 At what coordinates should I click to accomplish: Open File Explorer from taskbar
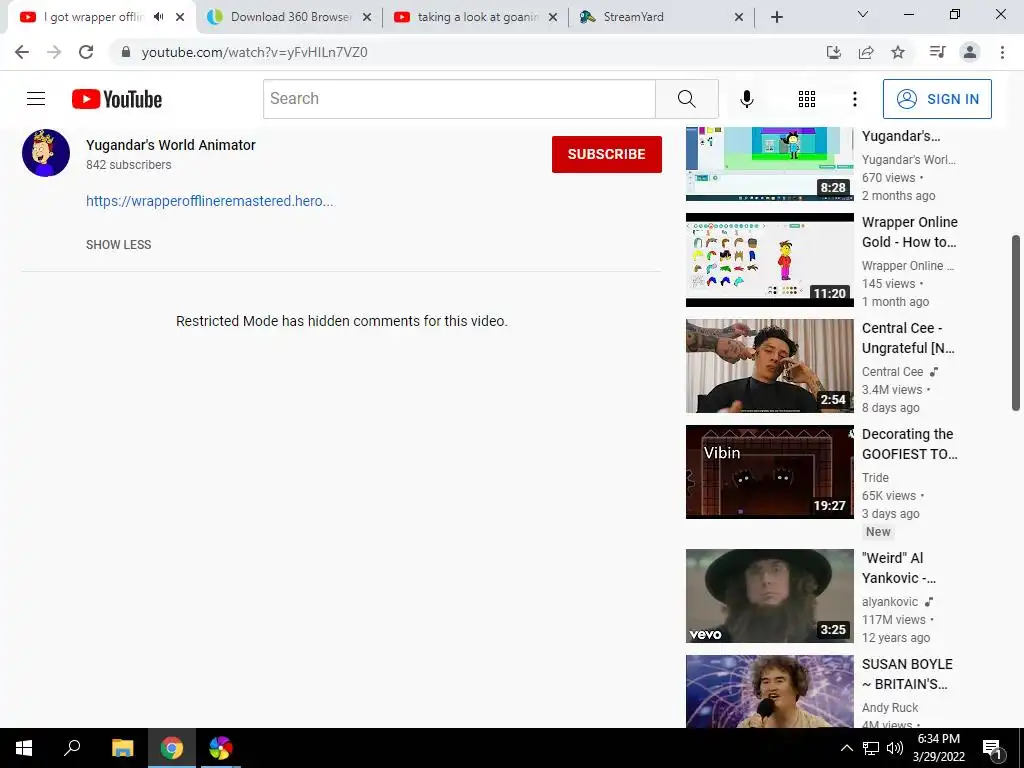click(122, 748)
